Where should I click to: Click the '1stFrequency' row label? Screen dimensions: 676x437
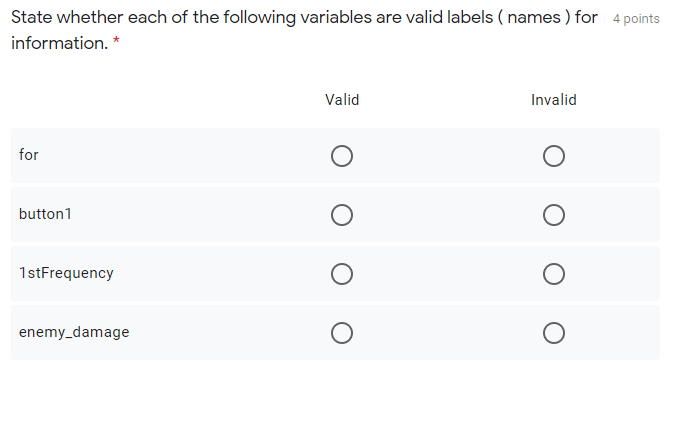[66, 272]
